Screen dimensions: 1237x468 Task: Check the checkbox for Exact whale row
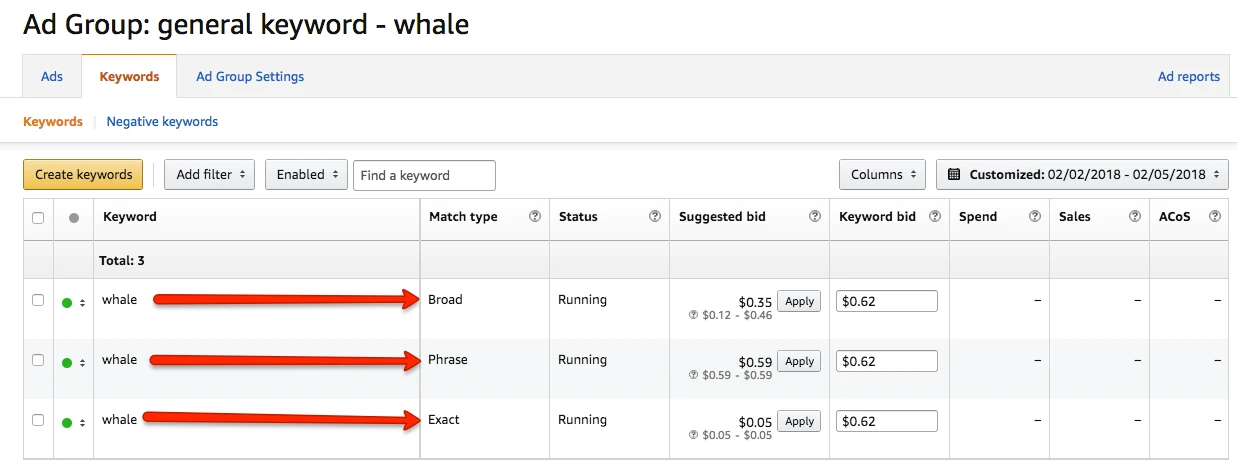(x=38, y=420)
